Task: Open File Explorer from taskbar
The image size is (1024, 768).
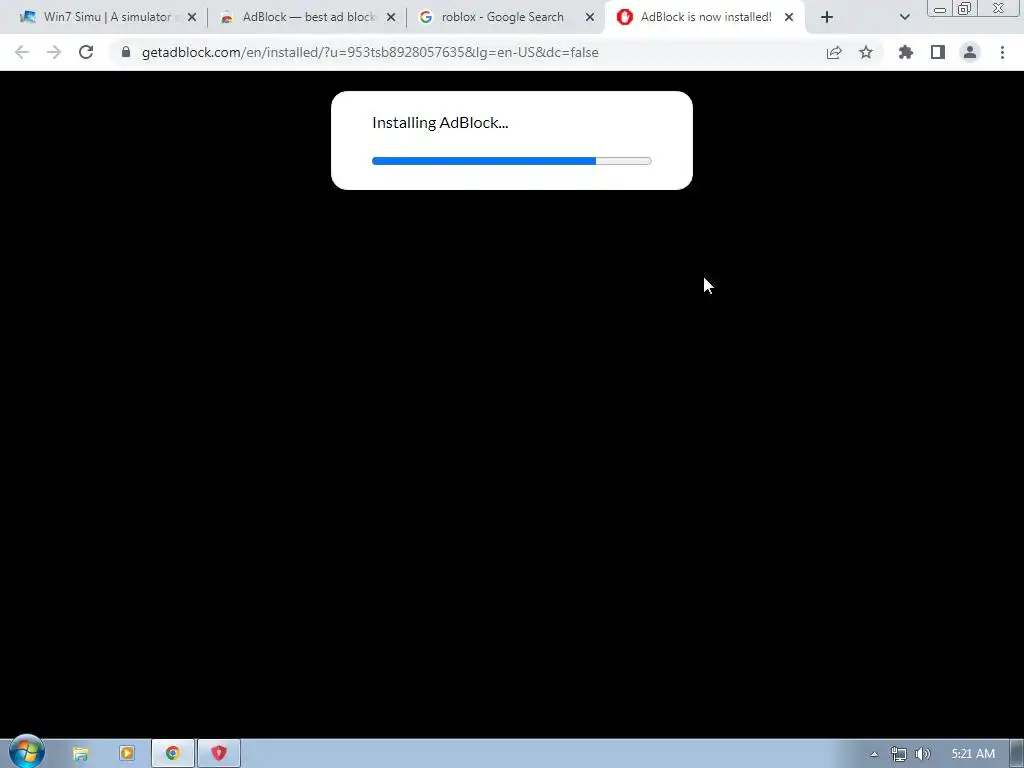Action: point(80,754)
